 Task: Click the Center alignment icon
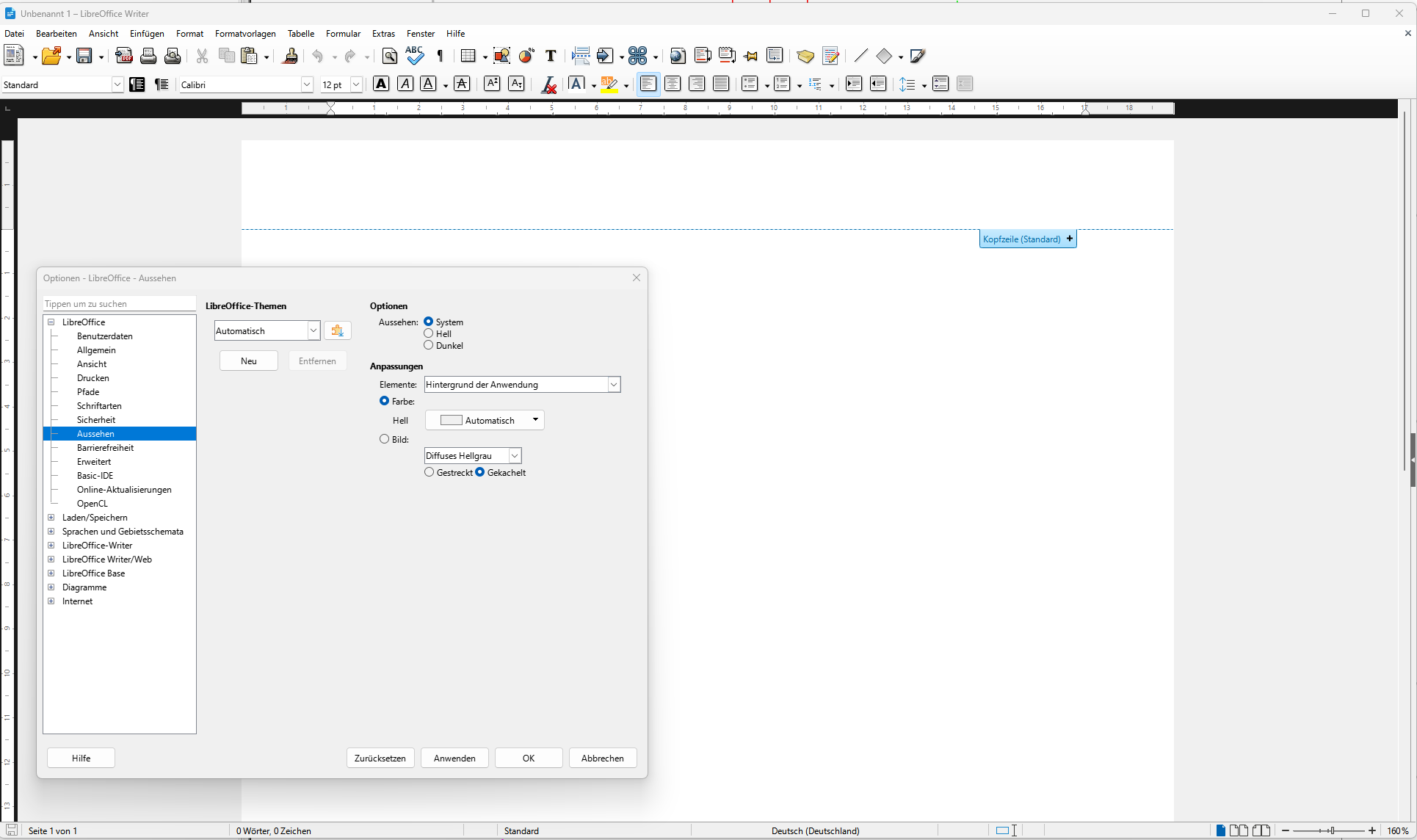[x=672, y=84]
